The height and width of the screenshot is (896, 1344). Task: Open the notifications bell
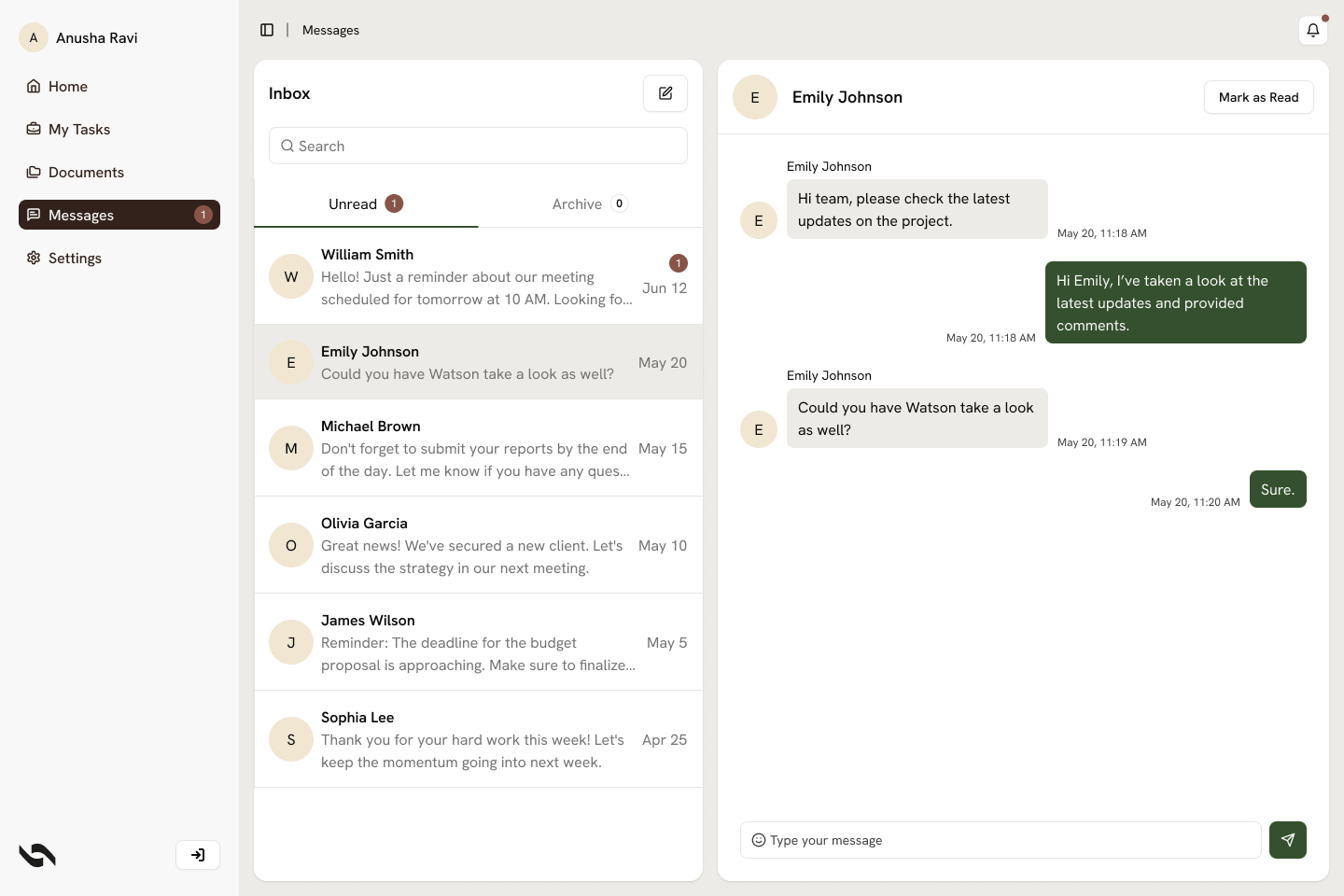pos(1313,30)
